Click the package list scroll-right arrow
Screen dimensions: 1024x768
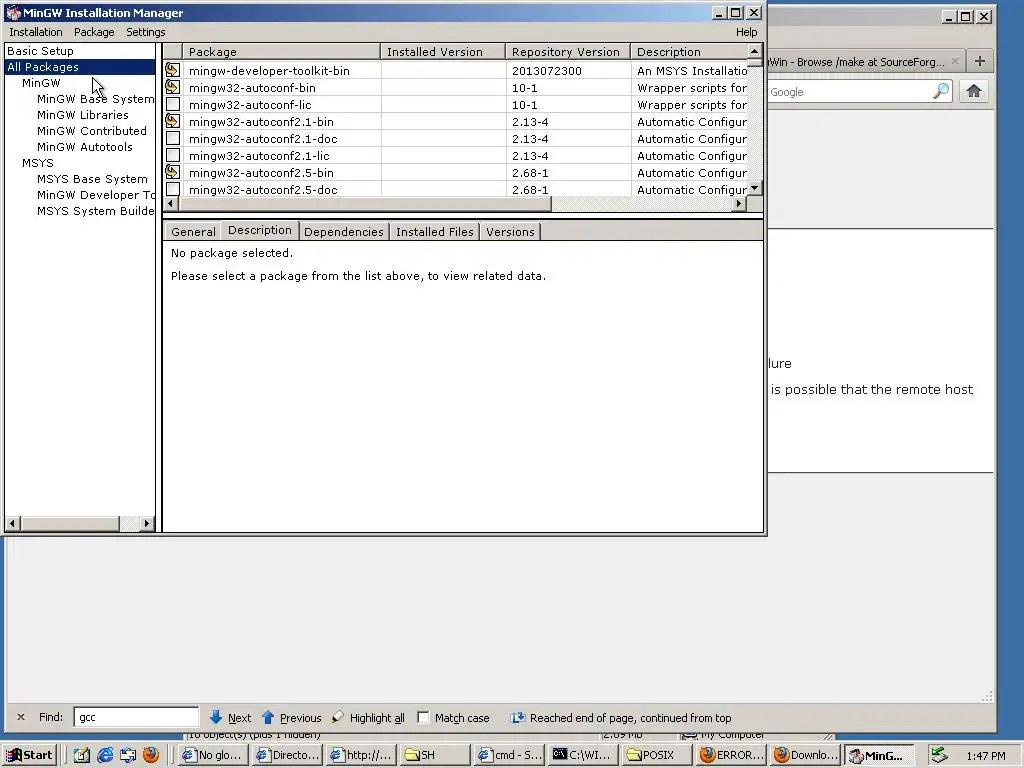tap(739, 204)
